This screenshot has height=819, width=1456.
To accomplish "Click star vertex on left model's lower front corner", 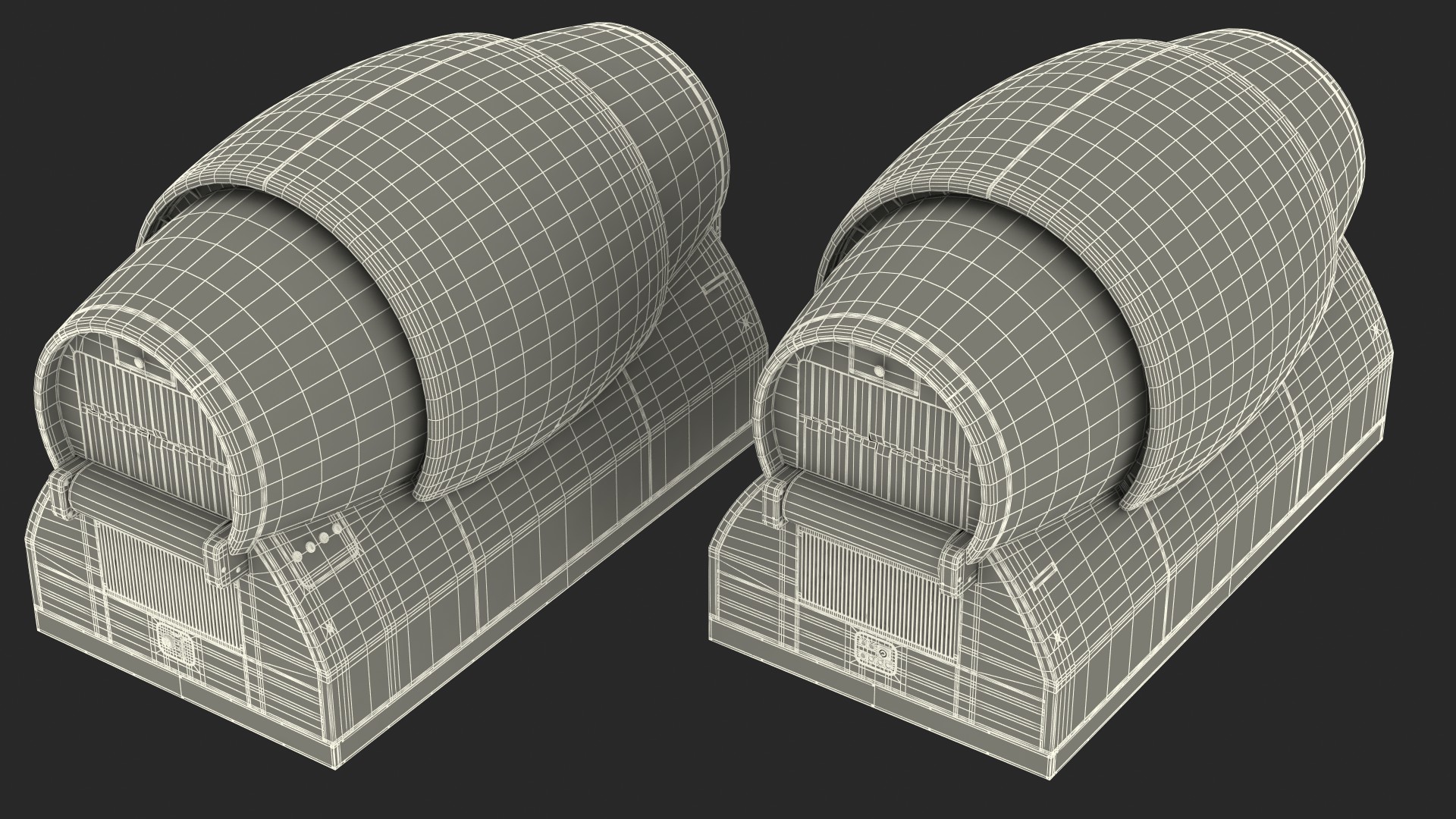I will [330, 627].
